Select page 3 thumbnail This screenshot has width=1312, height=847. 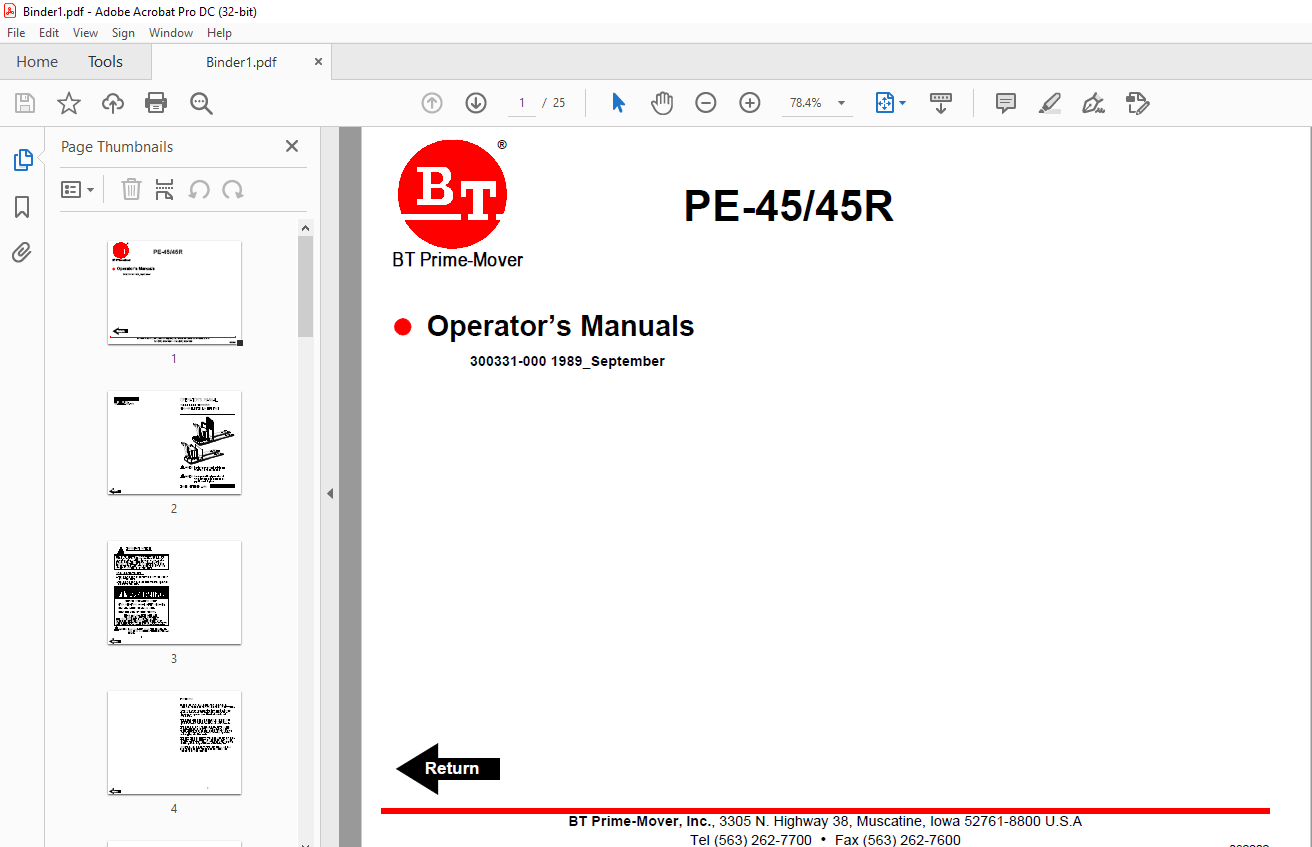click(174, 592)
